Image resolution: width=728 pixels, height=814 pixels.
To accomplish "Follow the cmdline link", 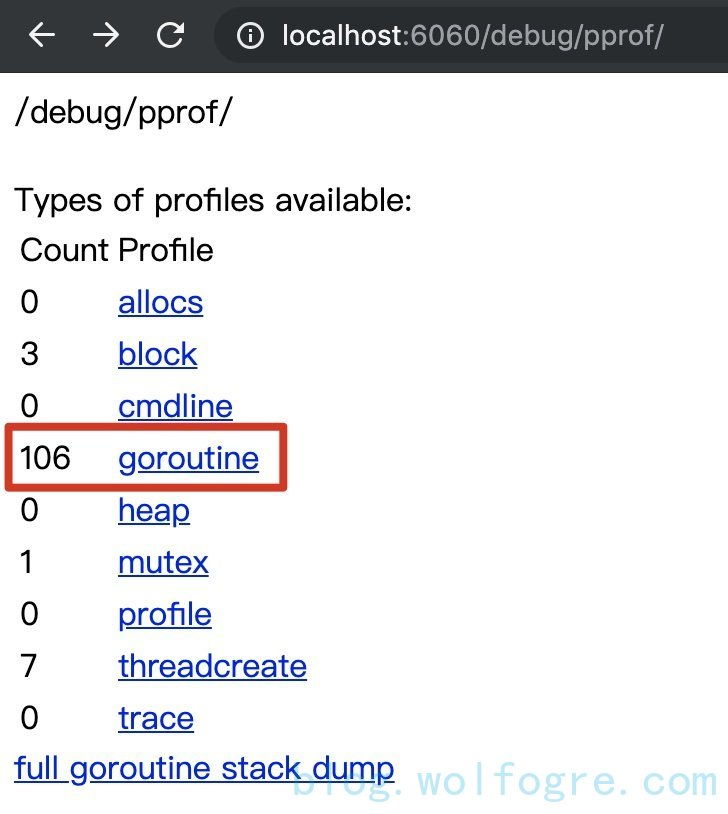I will [175, 406].
